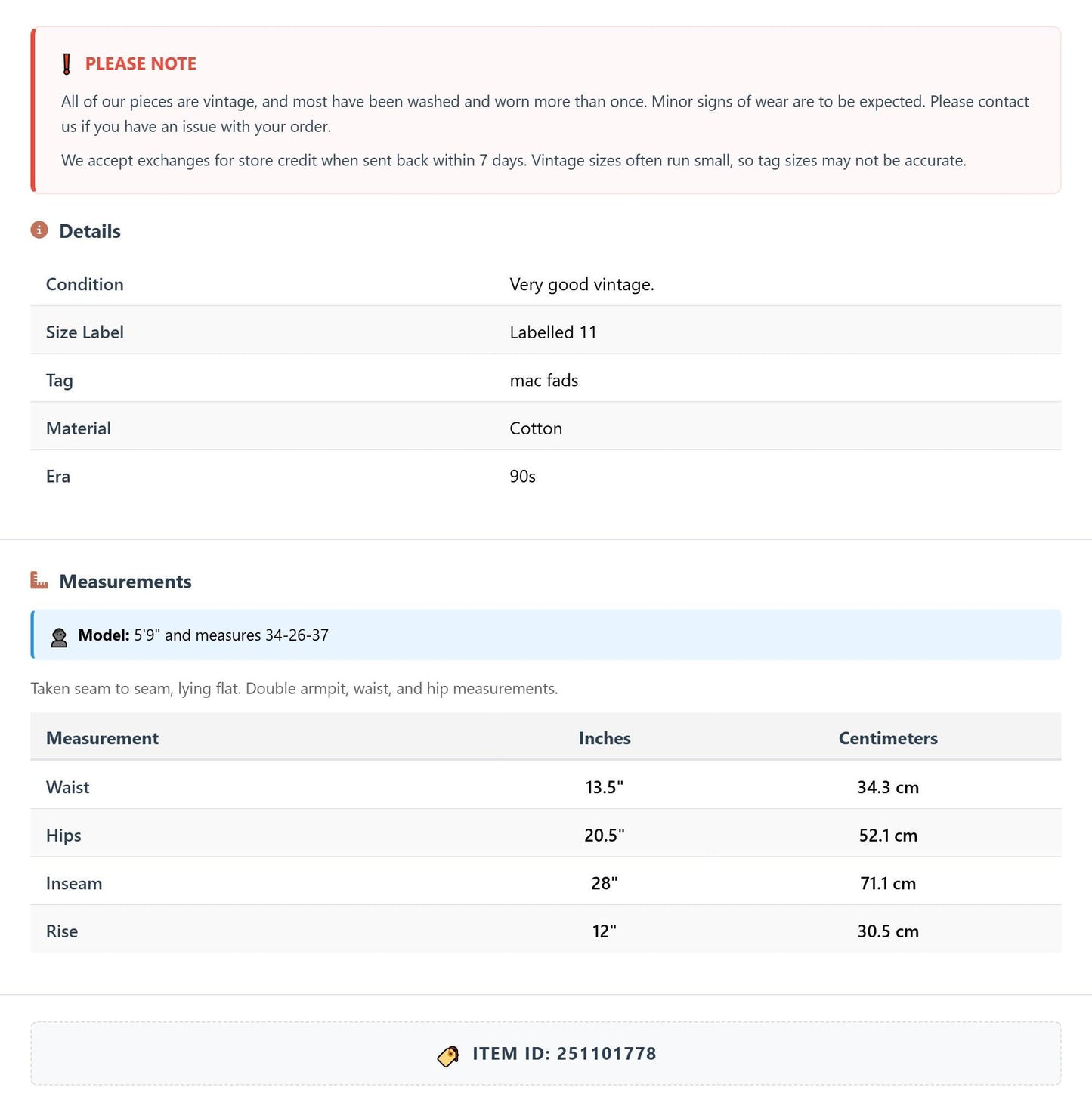Click the Hips 52.1 cm cell
The width and height of the screenshot is (1092, 1112).
tap(888, 836)
